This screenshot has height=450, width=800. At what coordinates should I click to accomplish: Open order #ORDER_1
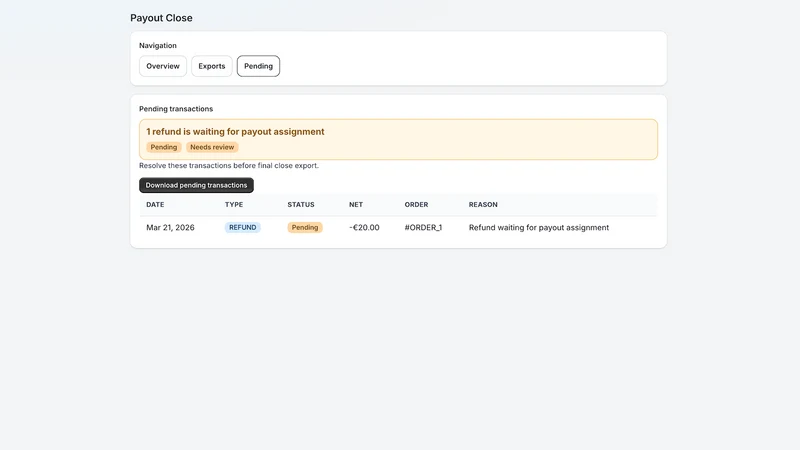423,228
